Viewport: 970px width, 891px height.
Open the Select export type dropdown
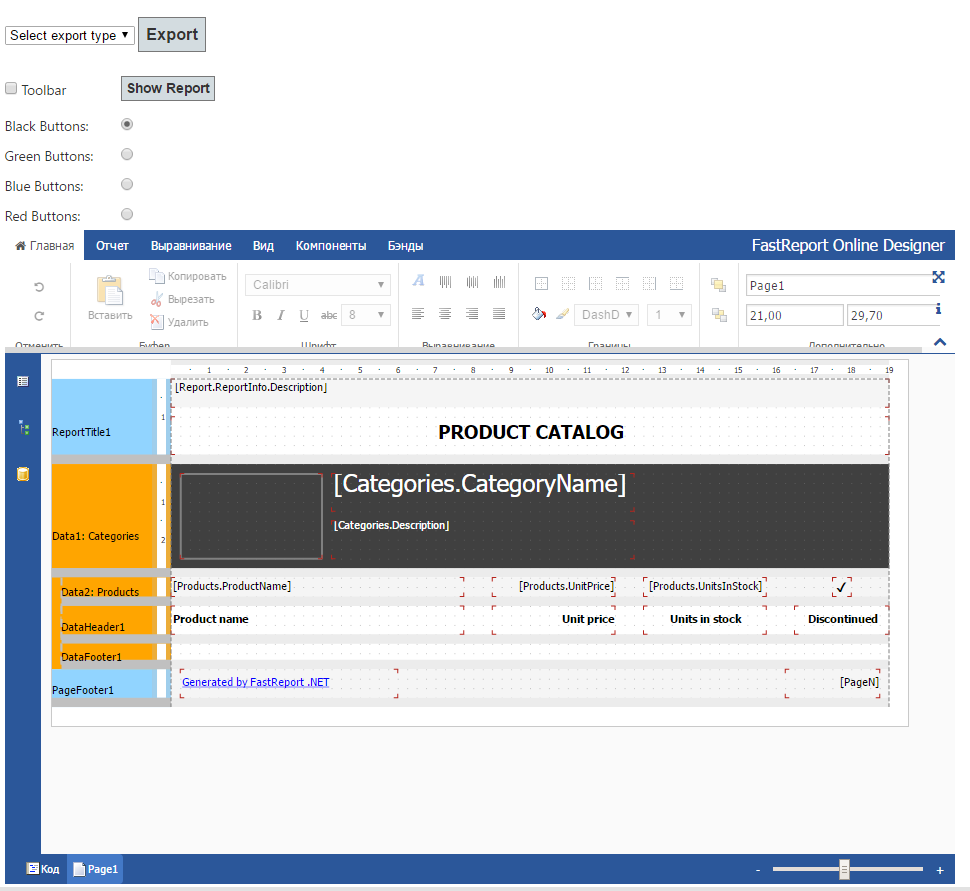point(70,35)
